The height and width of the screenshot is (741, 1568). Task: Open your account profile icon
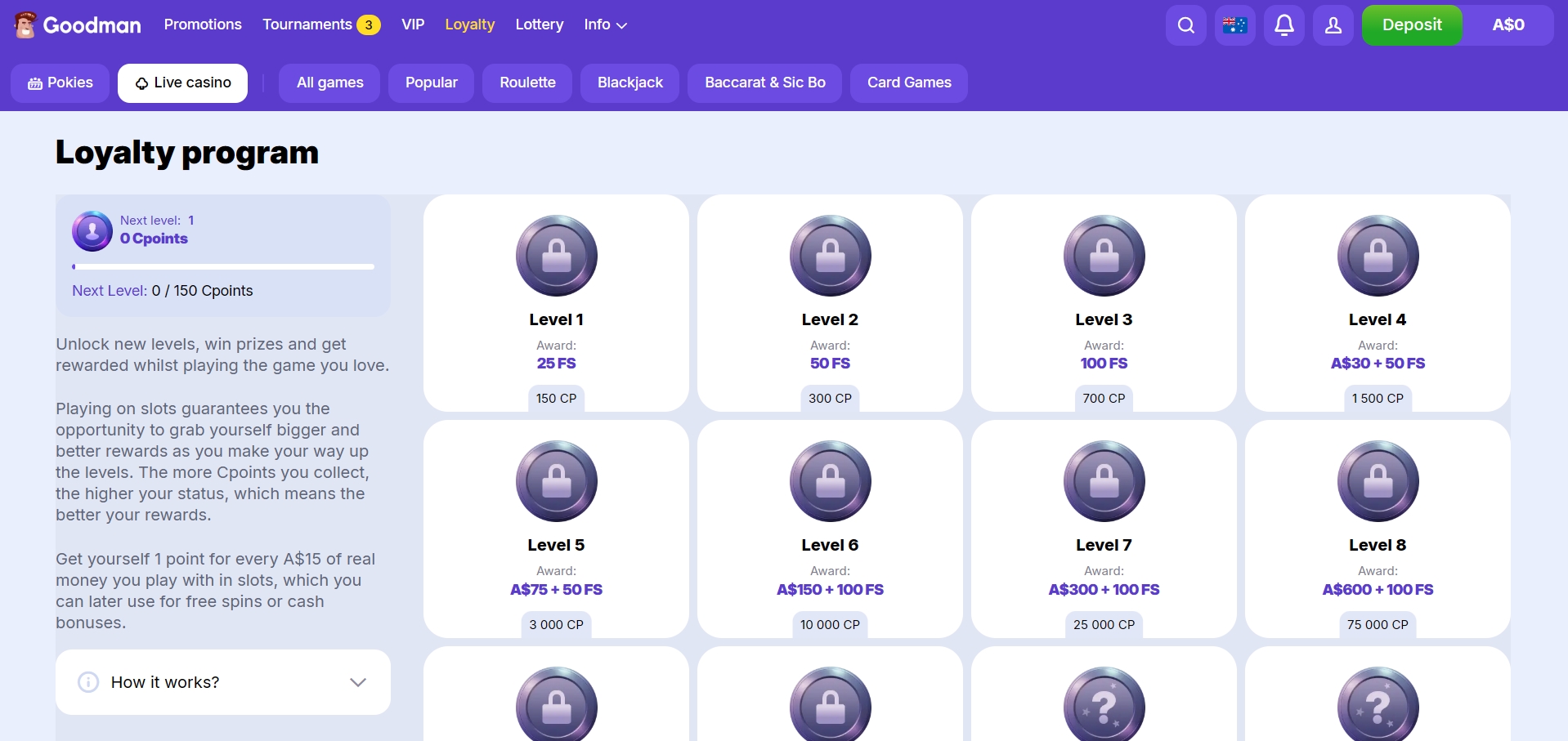1333,25
